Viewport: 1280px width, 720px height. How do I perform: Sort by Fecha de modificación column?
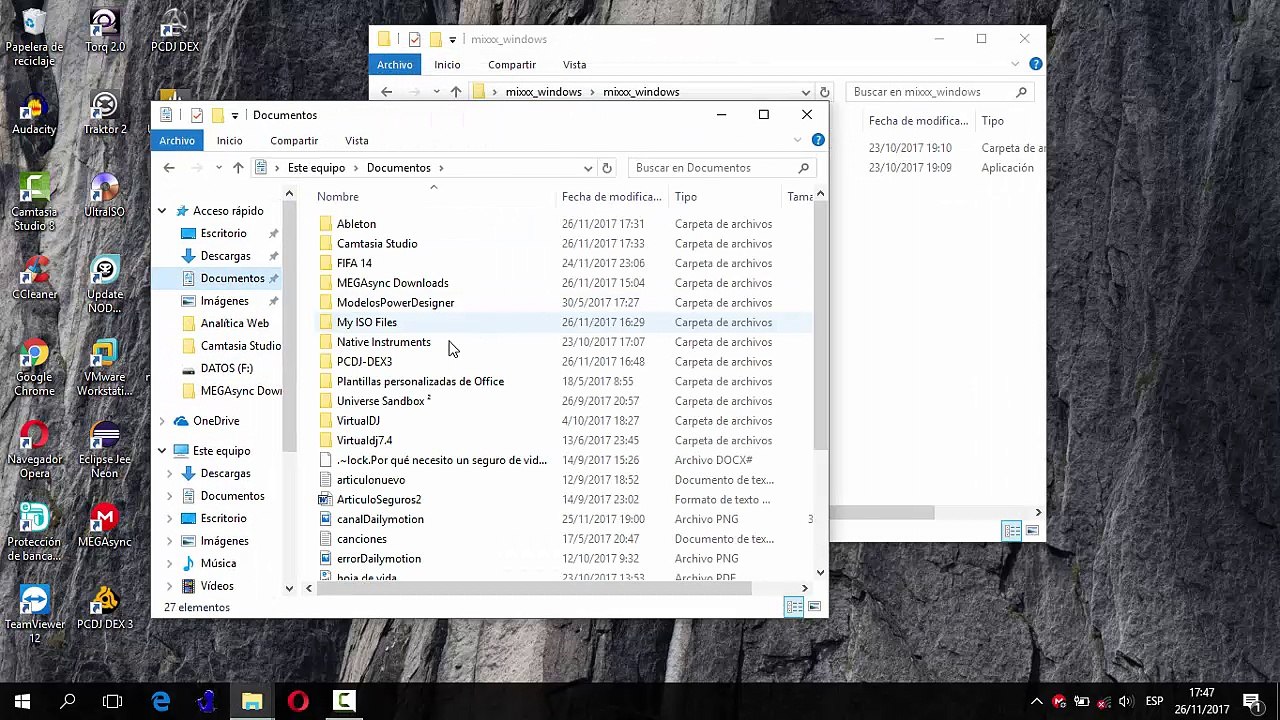612,197
